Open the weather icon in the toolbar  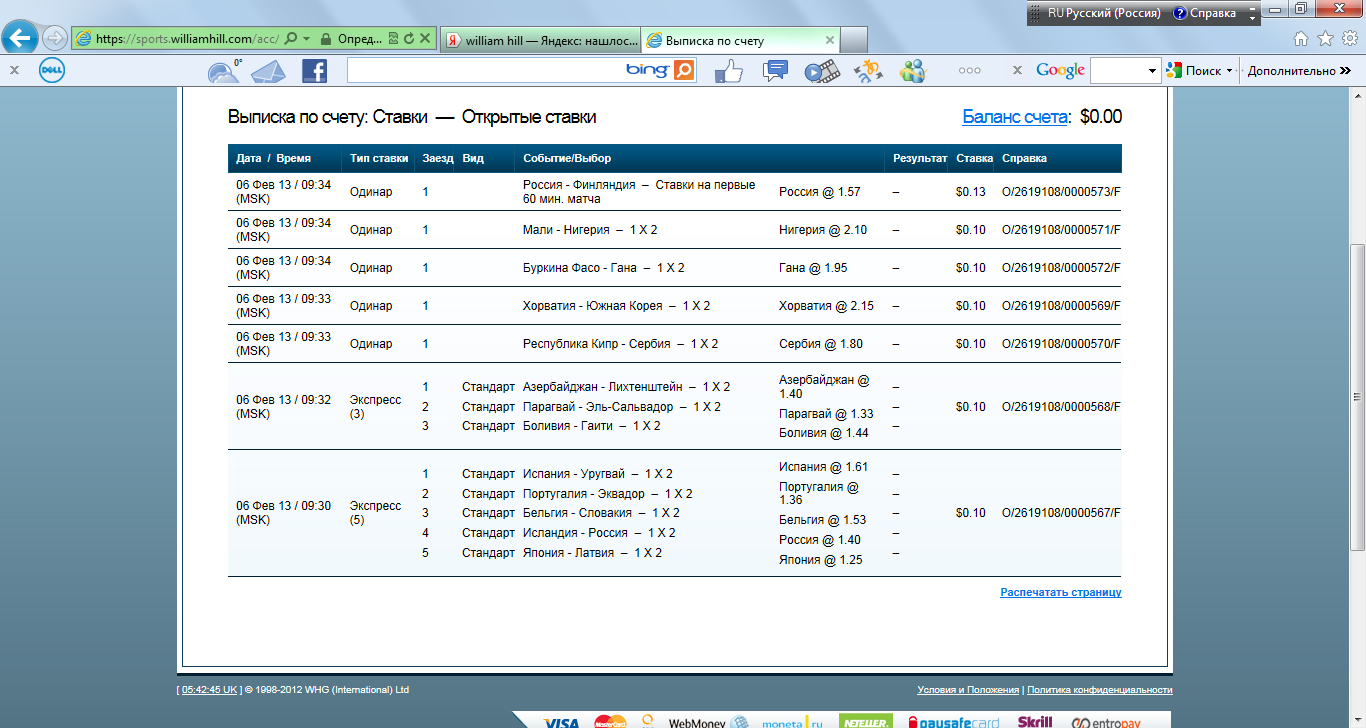point(224,71)
